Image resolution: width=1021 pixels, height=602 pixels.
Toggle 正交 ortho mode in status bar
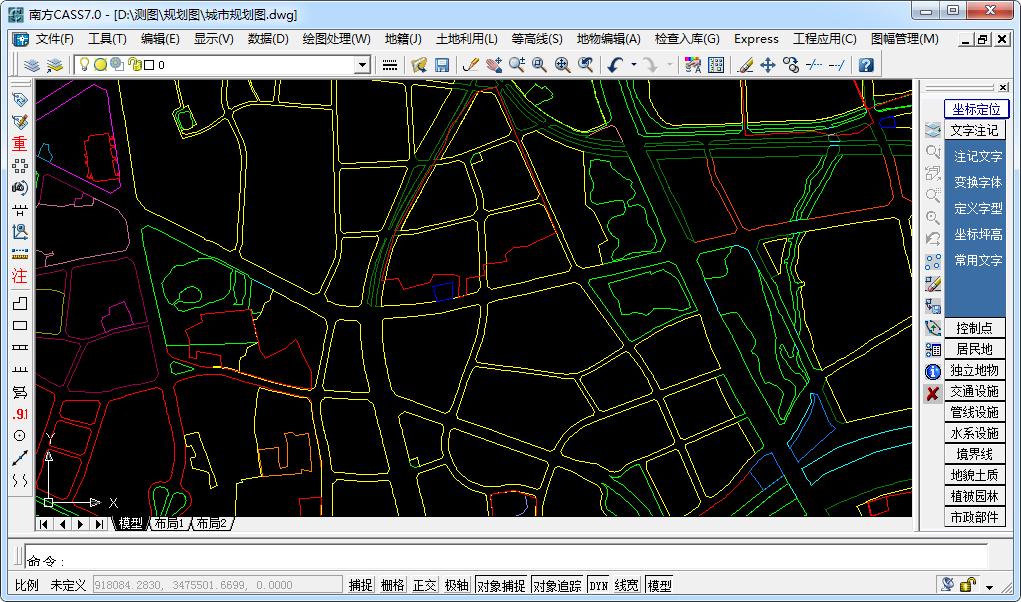click(x=425, y=585)
